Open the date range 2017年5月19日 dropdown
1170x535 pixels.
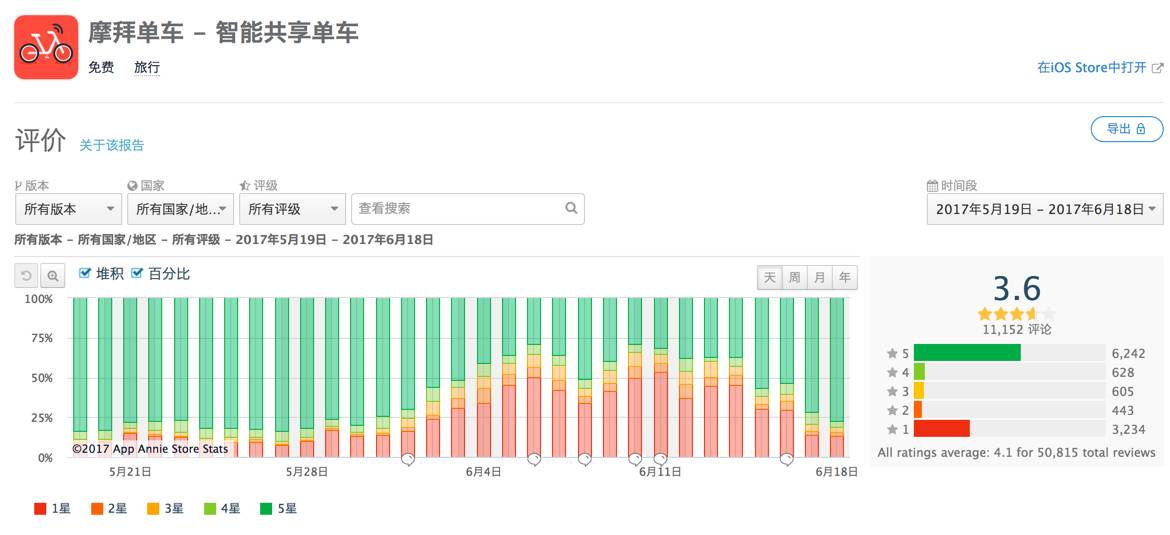point(1045,209)
